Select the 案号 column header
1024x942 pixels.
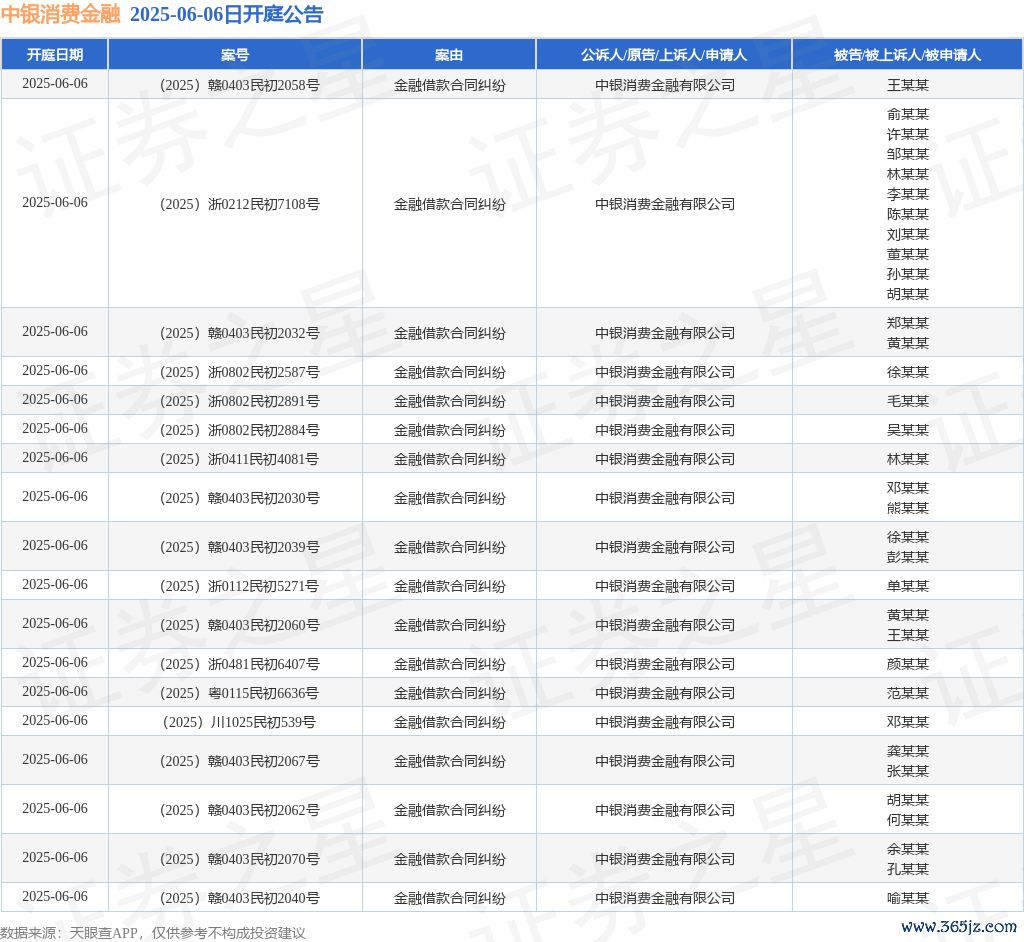[x=235, y=55]
